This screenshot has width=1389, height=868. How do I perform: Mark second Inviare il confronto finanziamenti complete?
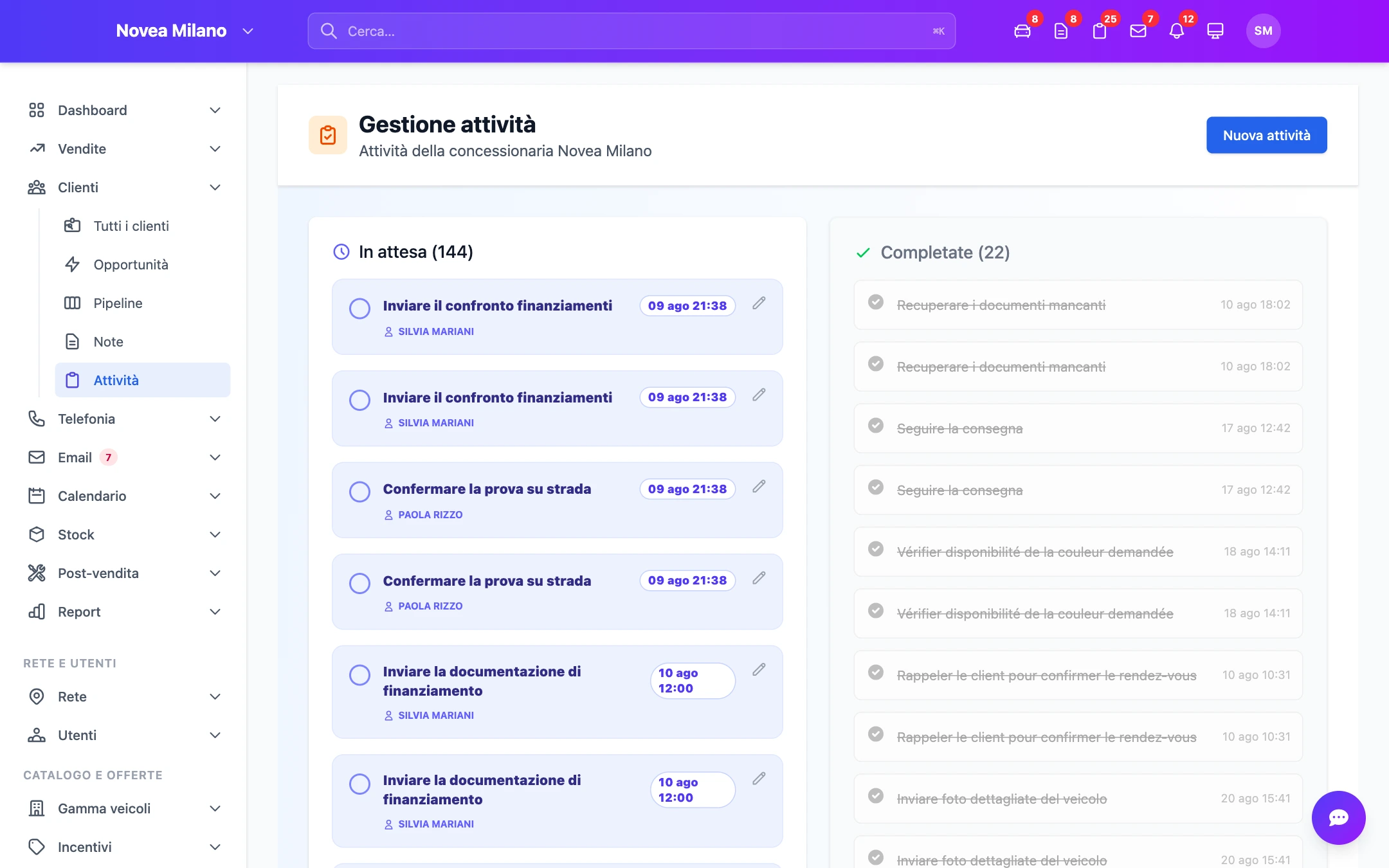point(359,400)
